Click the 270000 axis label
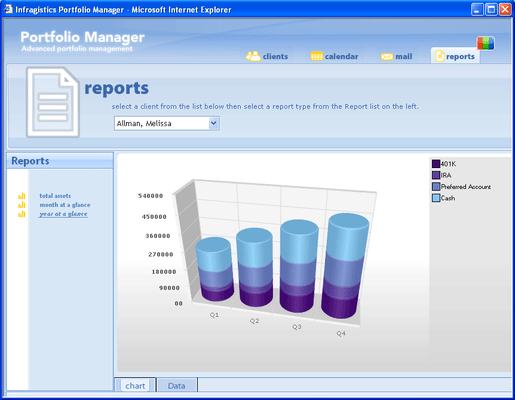 [x=161, y=254]
